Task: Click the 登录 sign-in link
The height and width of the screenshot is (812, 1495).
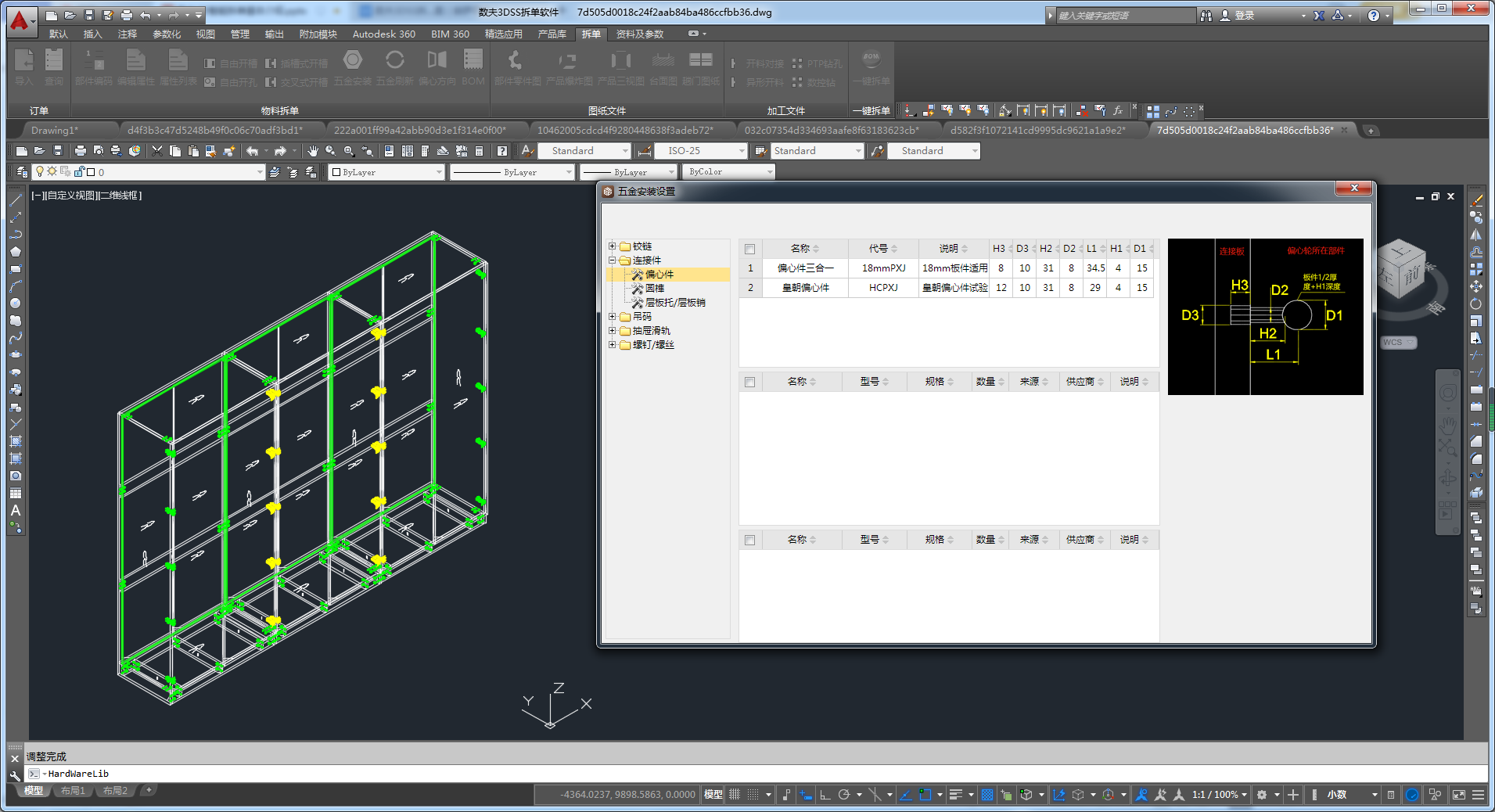Action: [x=1244, y=16]
